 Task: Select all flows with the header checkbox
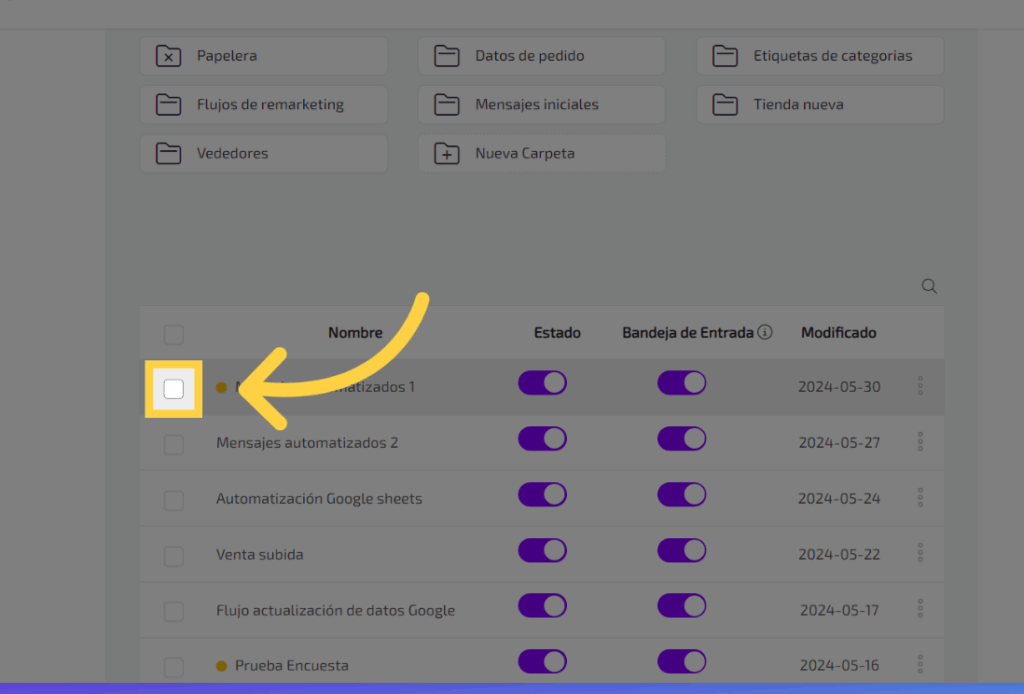pyautogui.click(x=174, y=334)
